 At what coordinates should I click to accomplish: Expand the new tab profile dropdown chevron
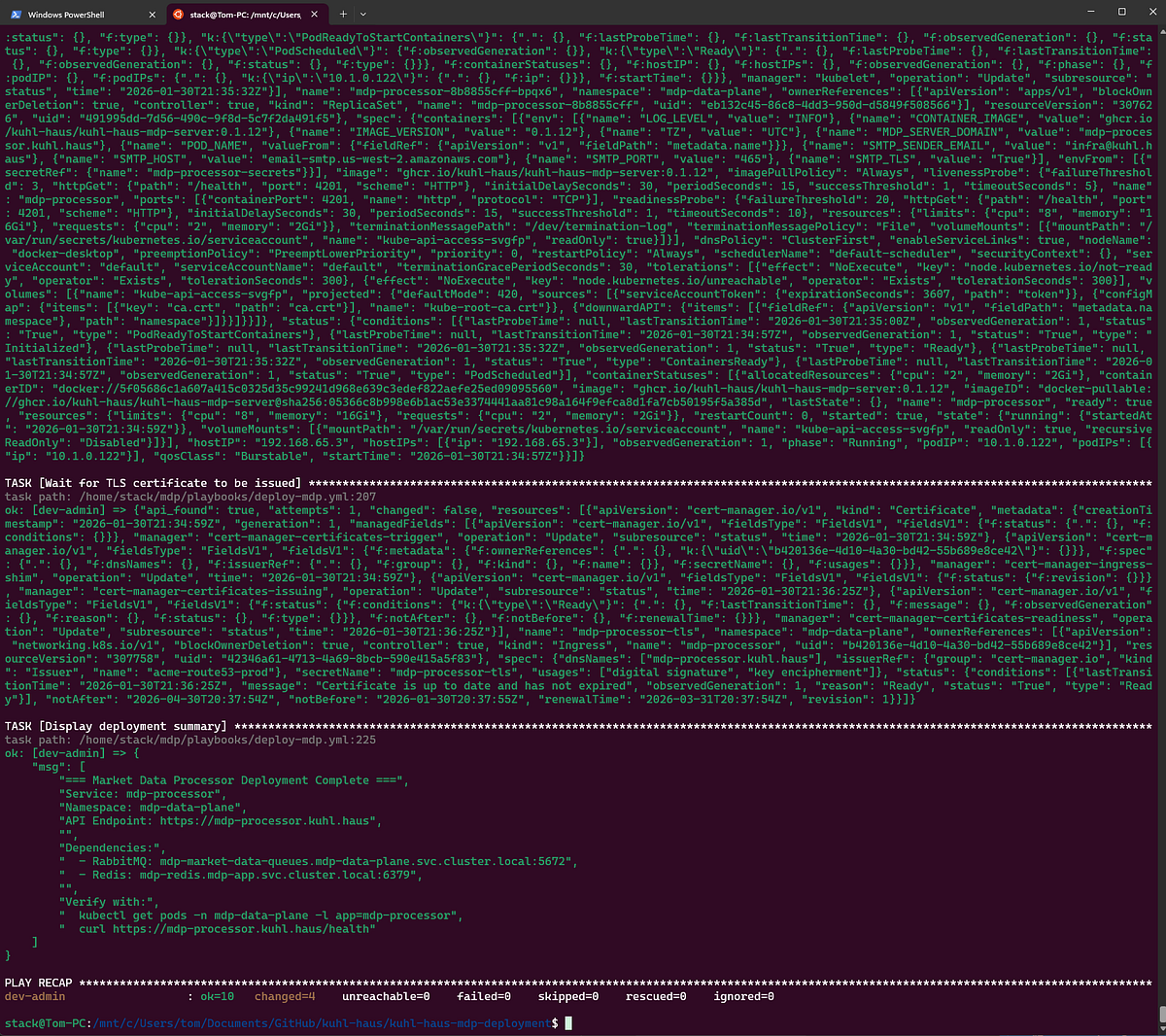point(363,15)
